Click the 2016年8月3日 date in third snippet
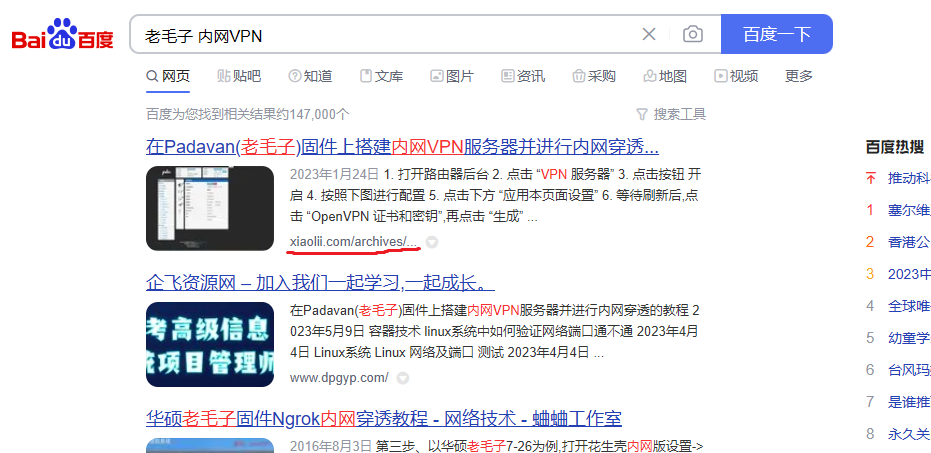The width and height of the screenshot is (931, 453). click(330, 445)
